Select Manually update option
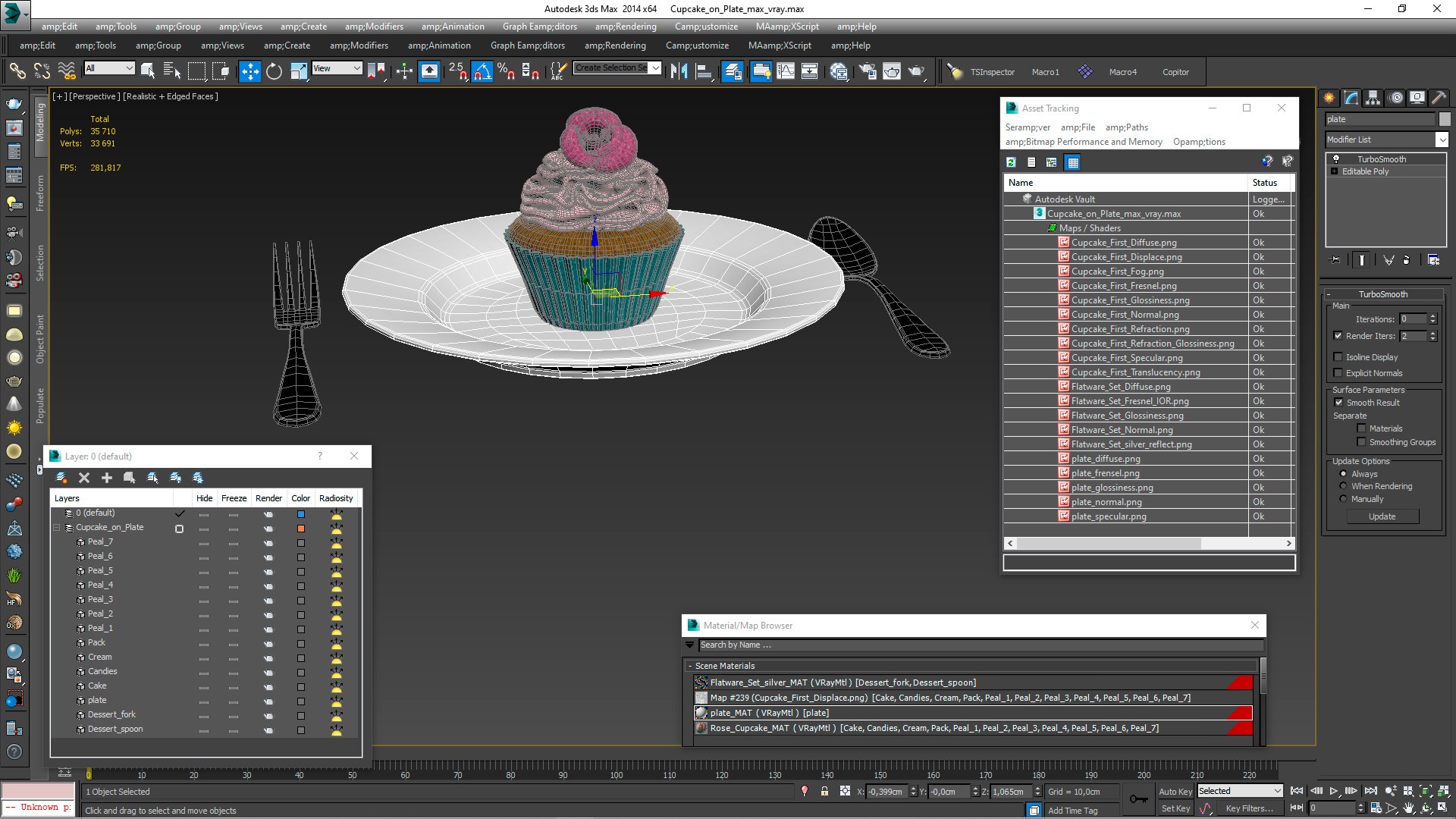 coord(1344,499)
